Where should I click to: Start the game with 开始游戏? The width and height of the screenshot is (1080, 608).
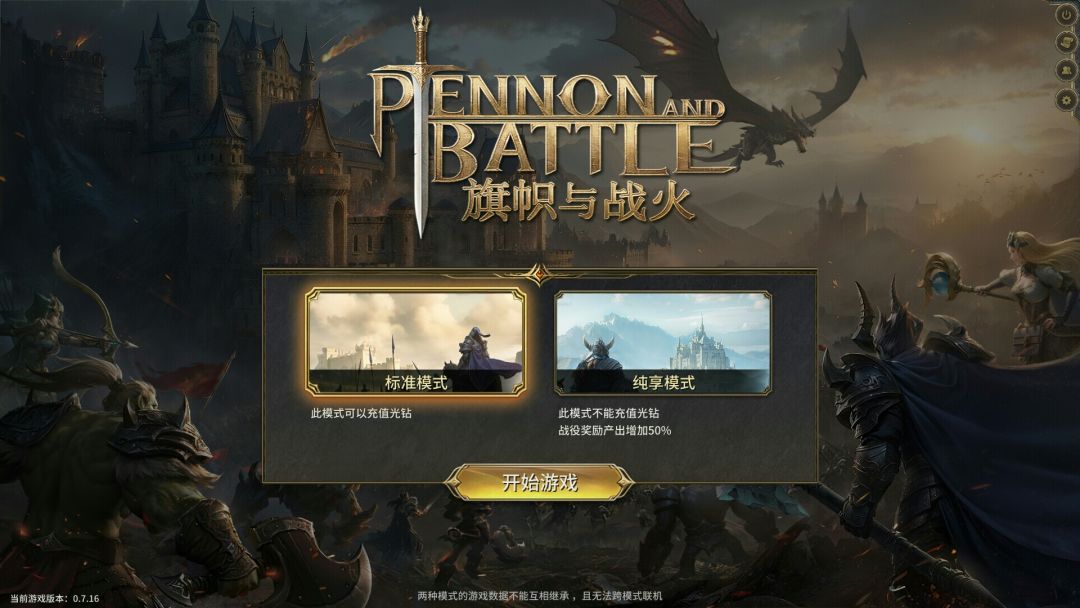pos(539,482)
